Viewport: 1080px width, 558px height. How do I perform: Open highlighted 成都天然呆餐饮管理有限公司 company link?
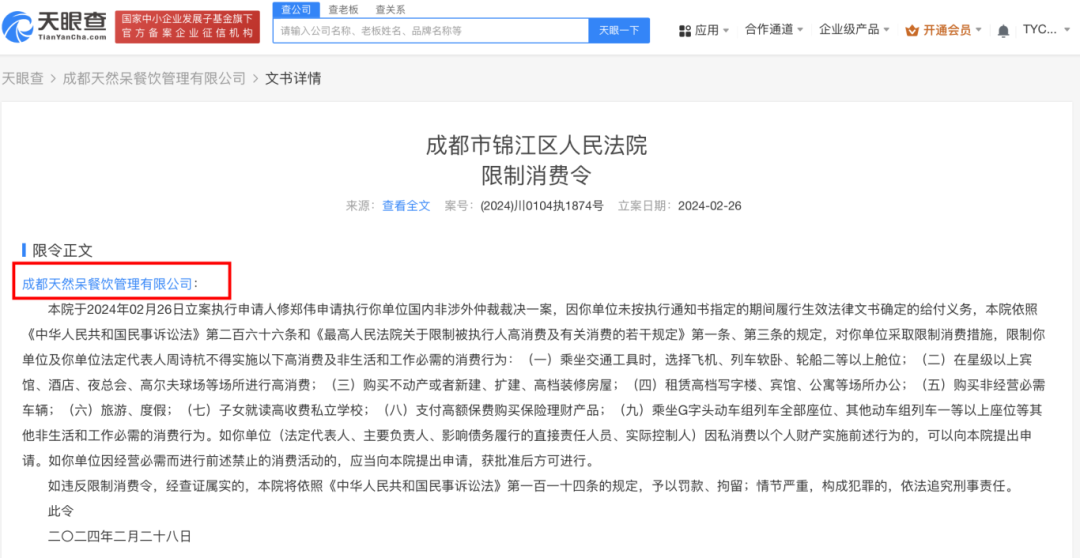coord(107,284)
